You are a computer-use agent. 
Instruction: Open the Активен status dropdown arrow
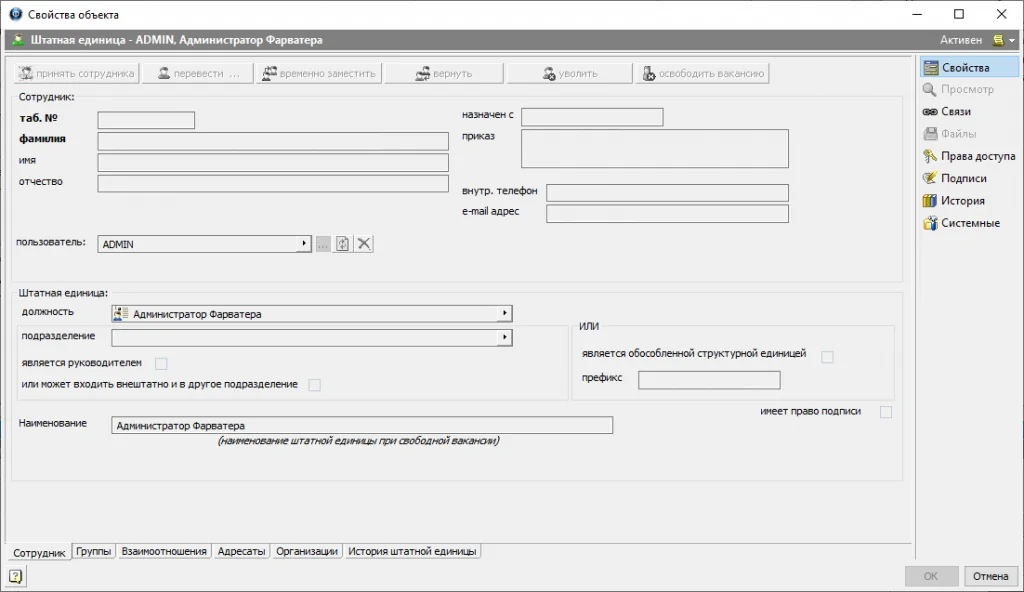tap(1011, 41)
